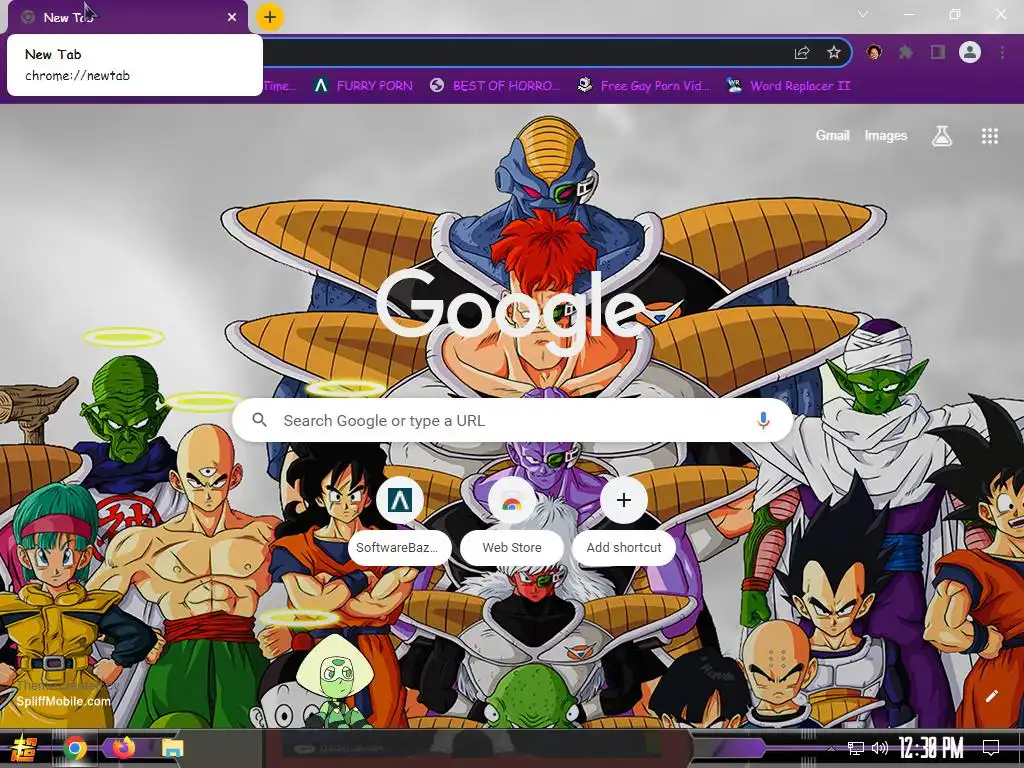This screenshot has width=1024, height=768.
Task: Focus the Search Google or type a URL box
Action: click(513, 421)
